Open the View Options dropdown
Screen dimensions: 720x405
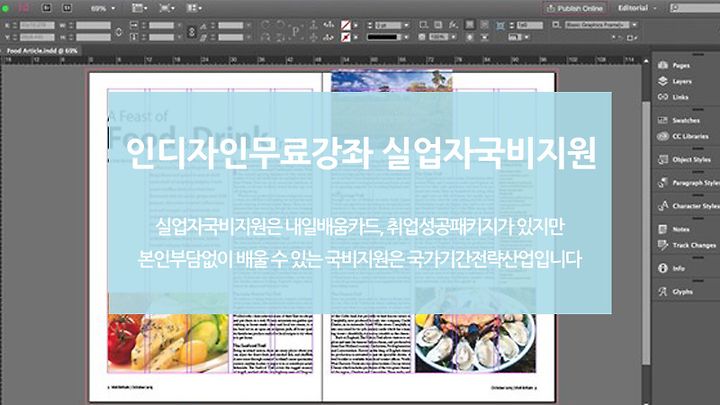point(140,8)
